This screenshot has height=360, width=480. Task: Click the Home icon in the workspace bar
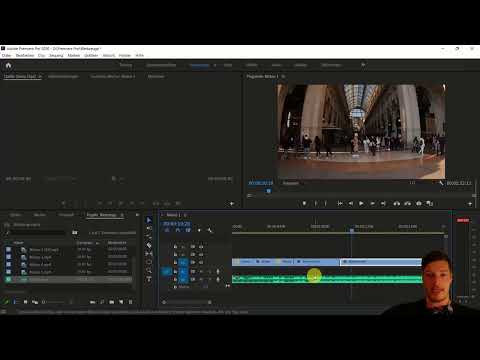8,65
